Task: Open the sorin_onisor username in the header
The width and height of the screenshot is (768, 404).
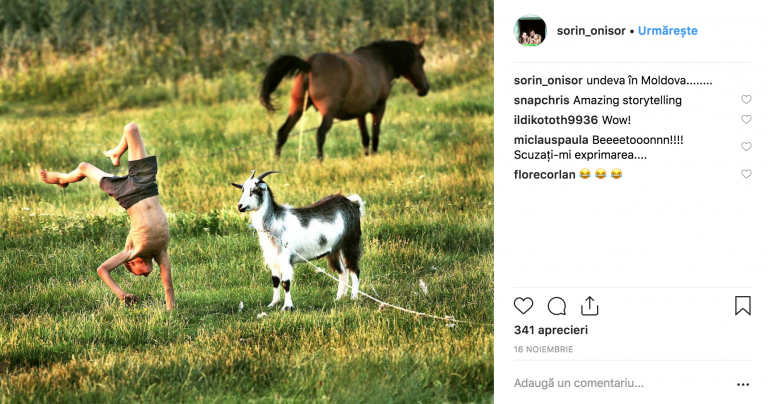Action: click(x=591, y=31)
